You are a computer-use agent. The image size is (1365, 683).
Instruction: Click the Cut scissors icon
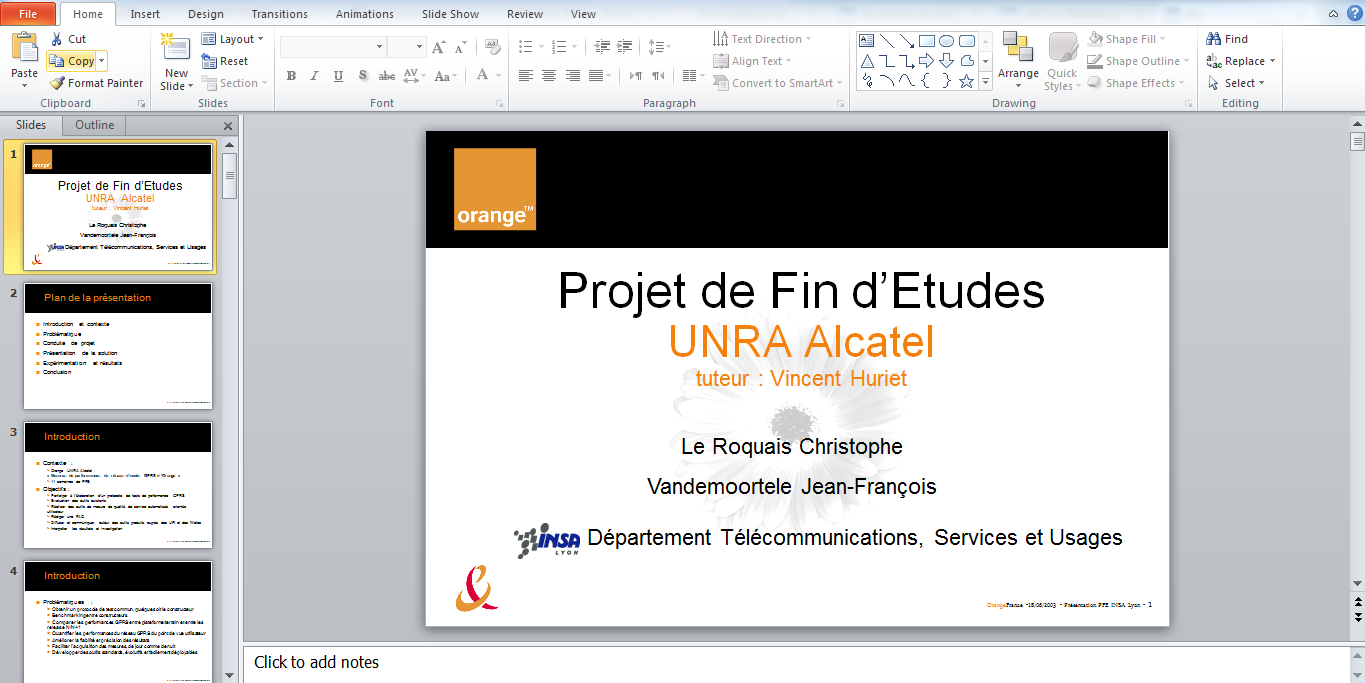pyautogui.click(x=56, y=39)
